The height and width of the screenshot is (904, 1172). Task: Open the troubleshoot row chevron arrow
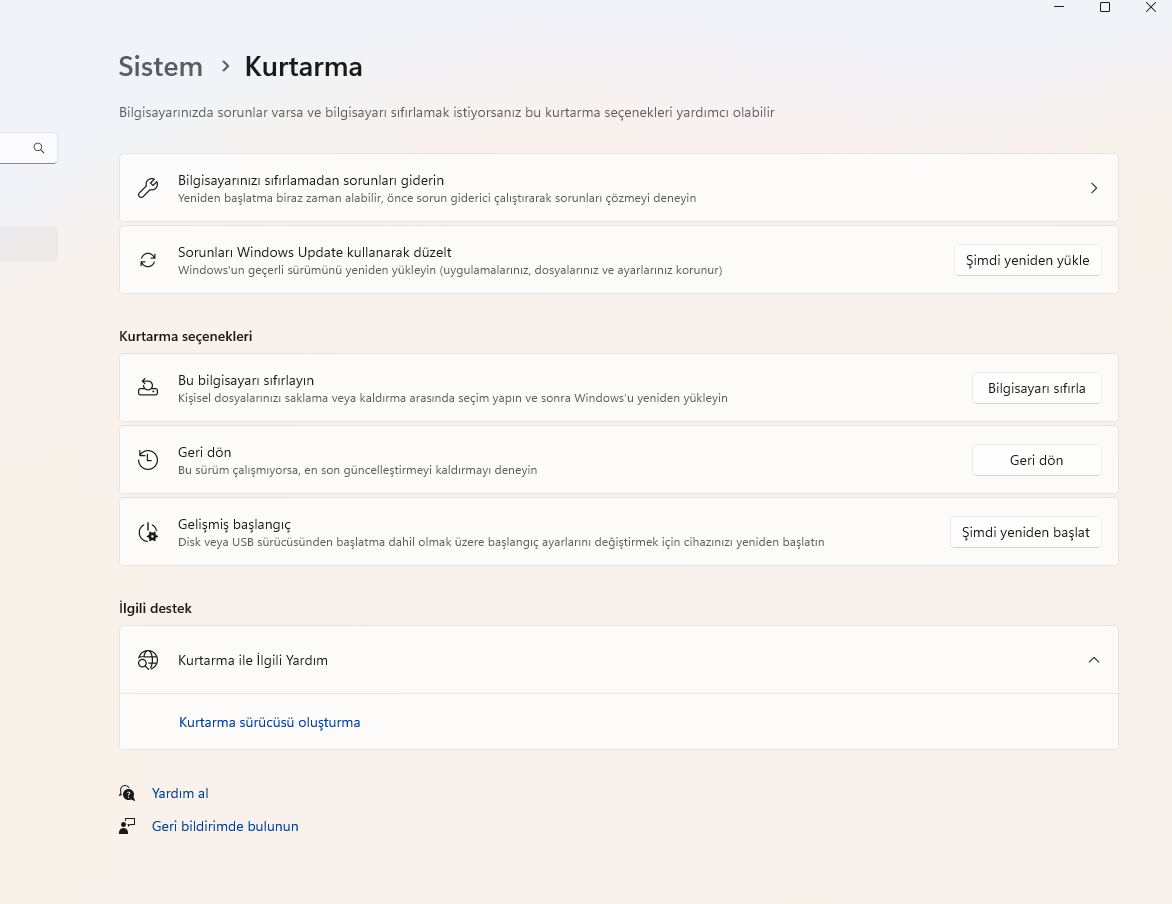1094,188
